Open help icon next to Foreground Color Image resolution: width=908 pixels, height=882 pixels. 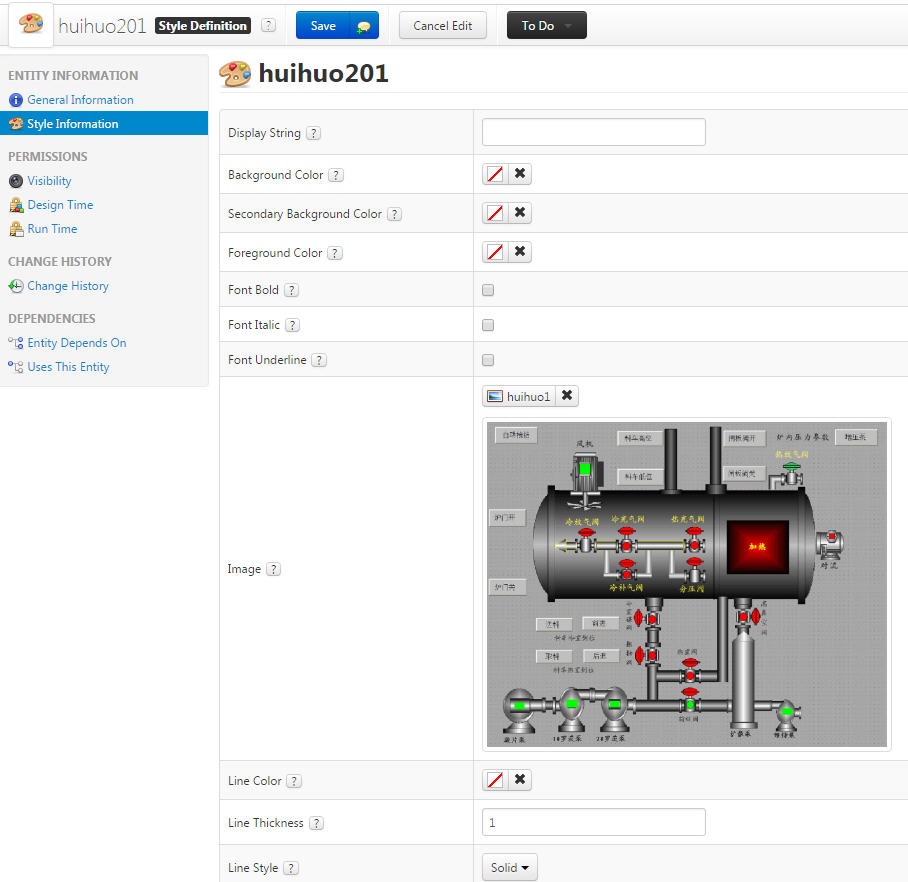[335, 253]
